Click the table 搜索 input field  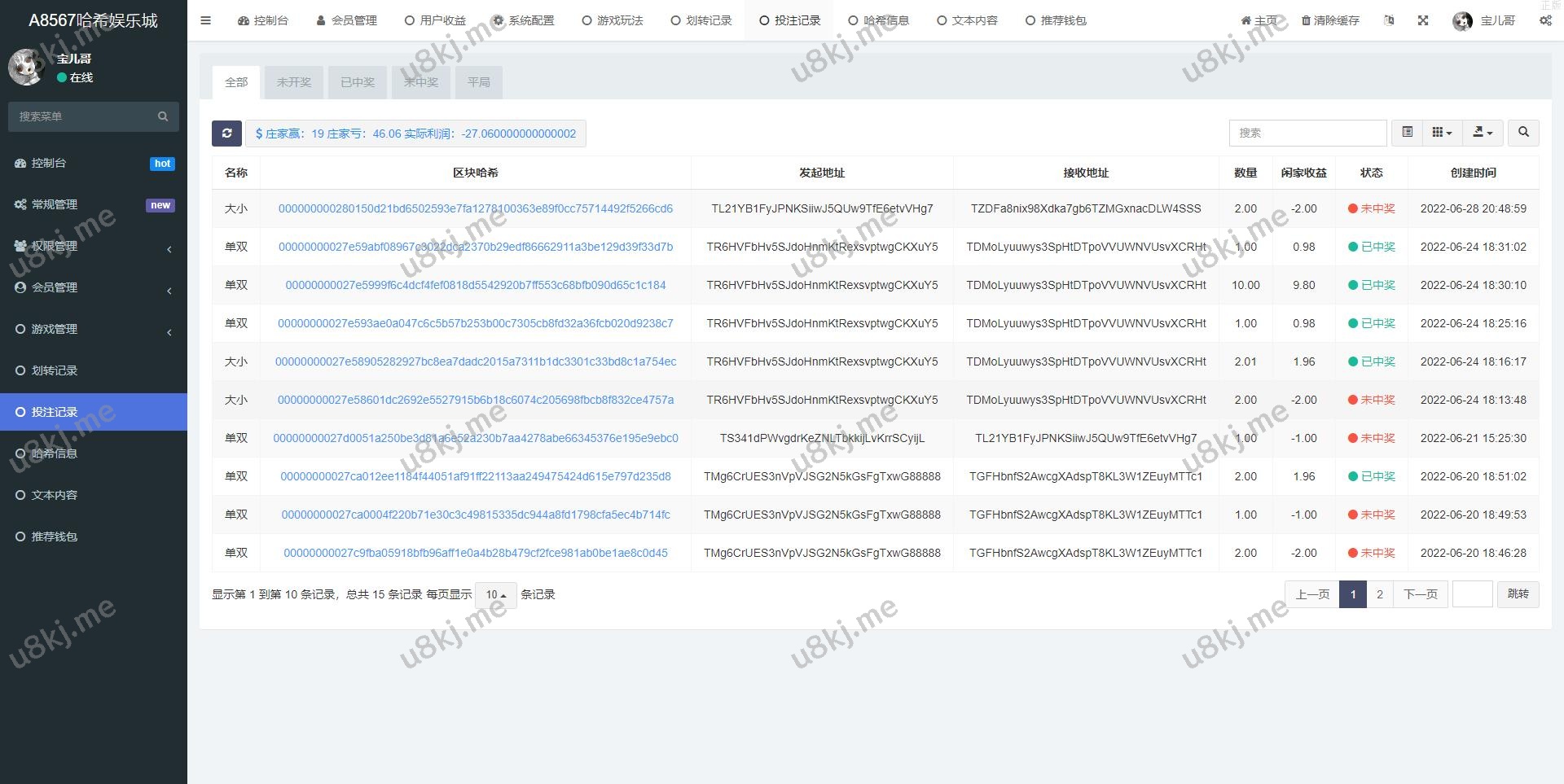pyautogui.click(x=1307, y=133)
